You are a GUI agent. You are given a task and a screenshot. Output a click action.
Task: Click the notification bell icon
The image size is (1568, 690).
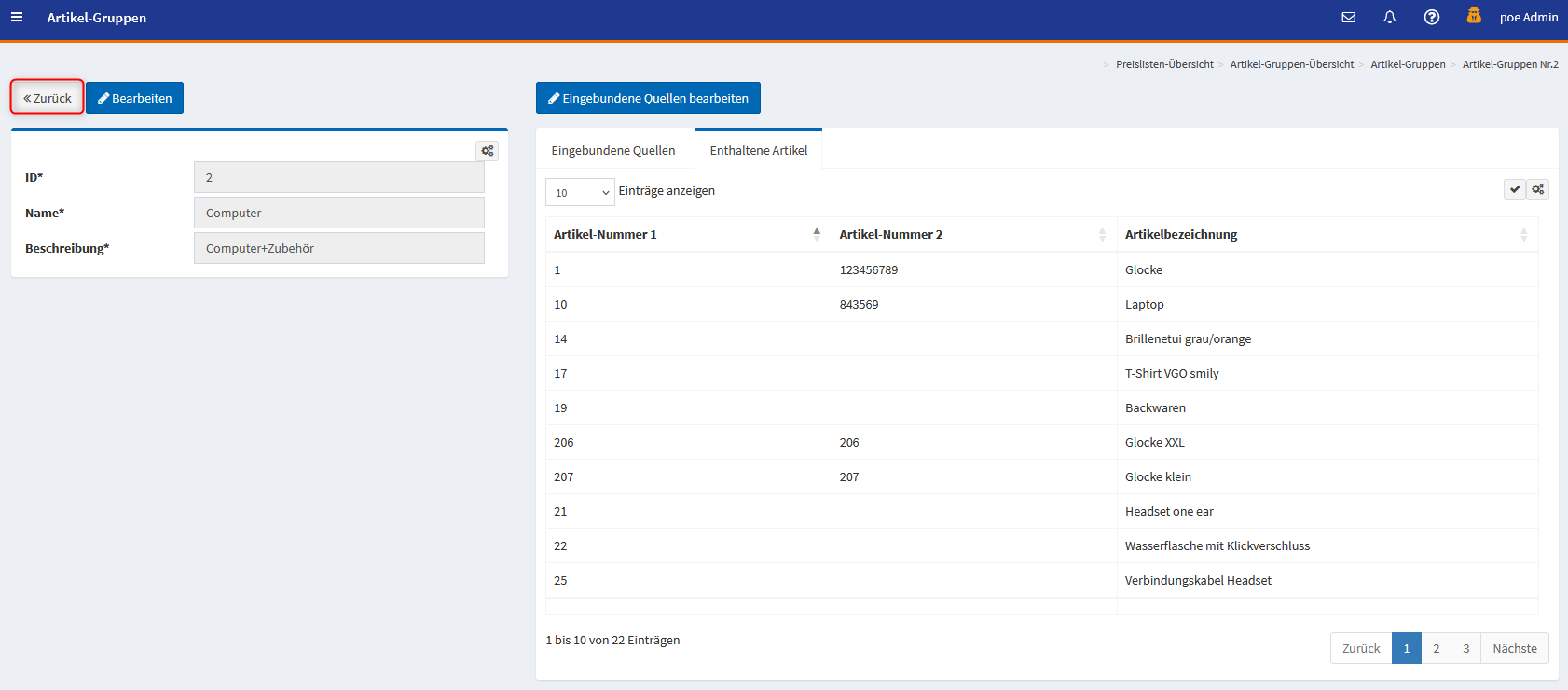pos(1389,17)
